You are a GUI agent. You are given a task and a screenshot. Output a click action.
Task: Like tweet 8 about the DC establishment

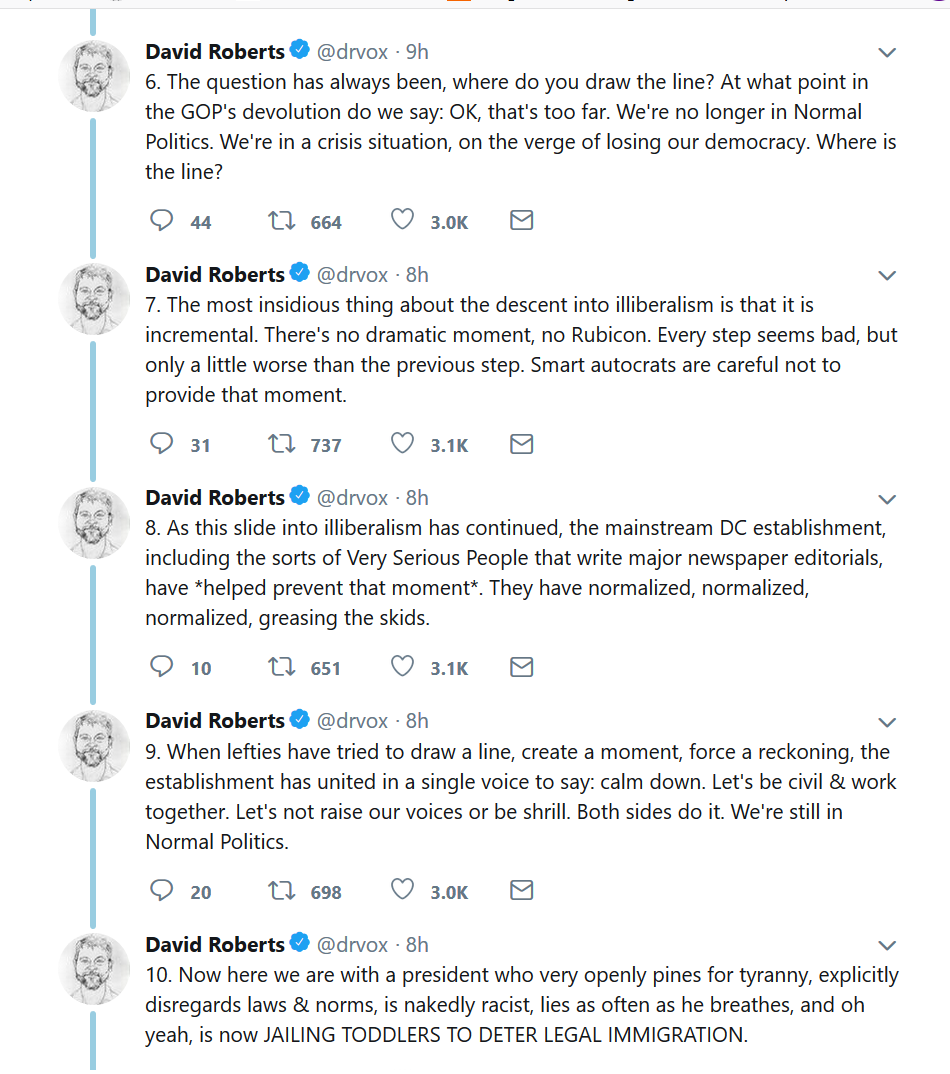[x=402, y=667]
